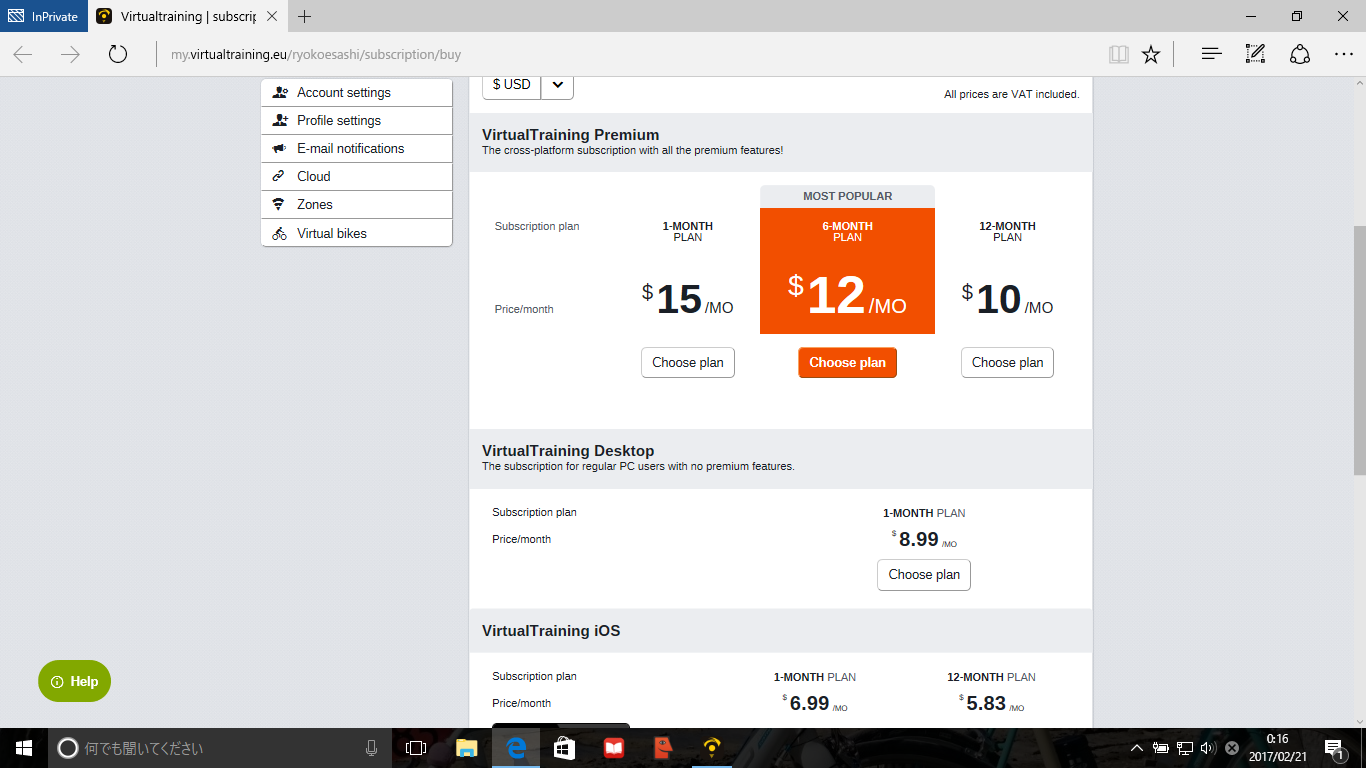The image size is (1366, 768).
Task: Choose the 6-month Premium plan
Action: pos(848,362)
